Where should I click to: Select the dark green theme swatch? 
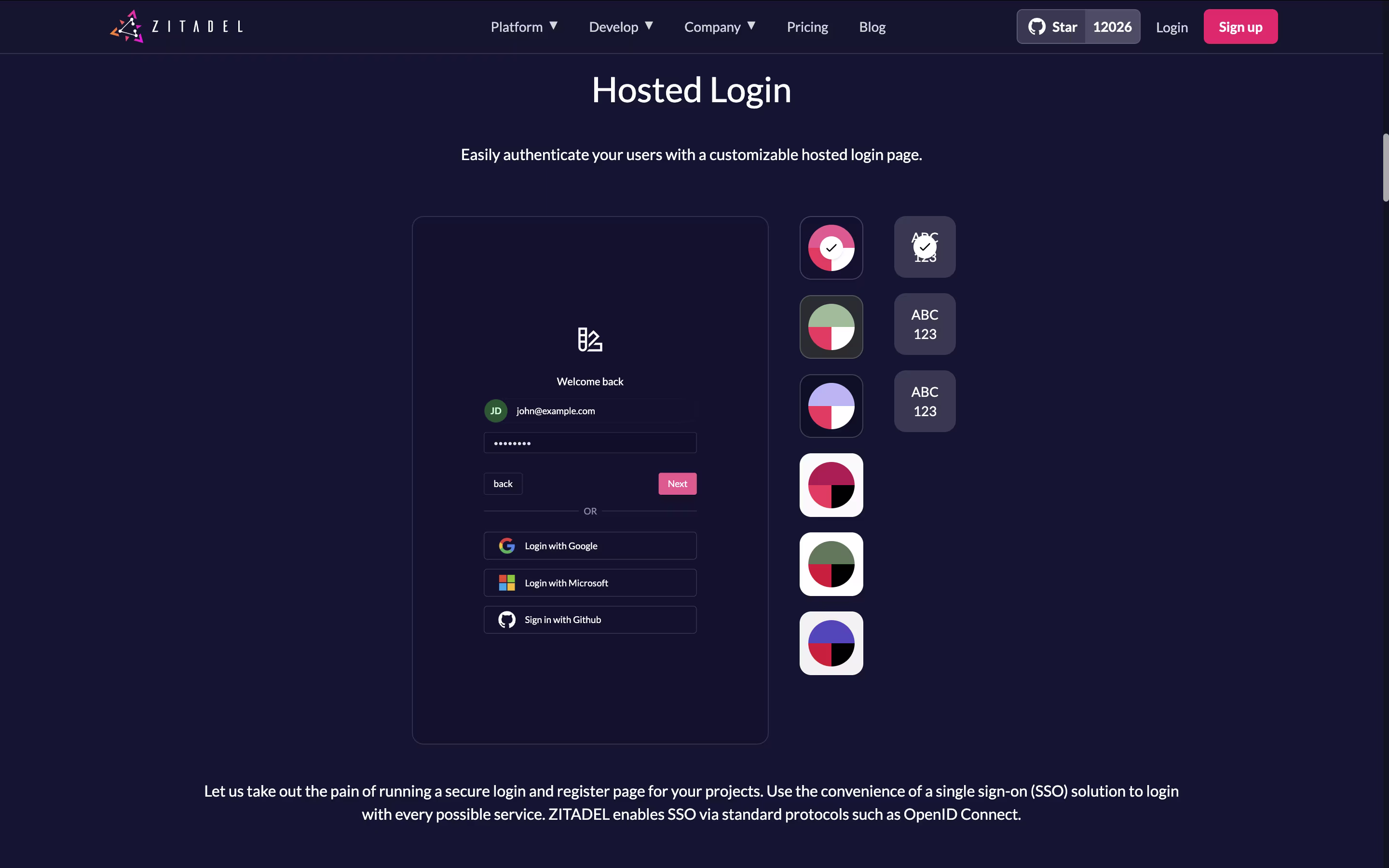[831, 327]
